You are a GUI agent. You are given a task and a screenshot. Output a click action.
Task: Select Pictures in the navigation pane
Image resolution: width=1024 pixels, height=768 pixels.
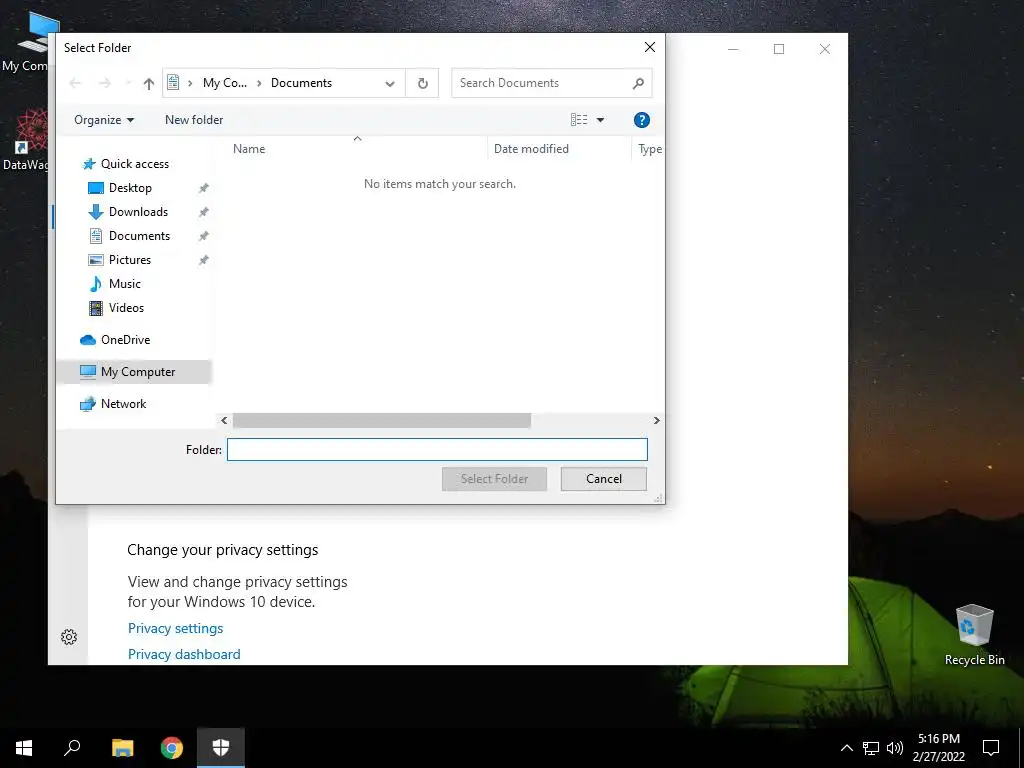[x=129, y=260]
